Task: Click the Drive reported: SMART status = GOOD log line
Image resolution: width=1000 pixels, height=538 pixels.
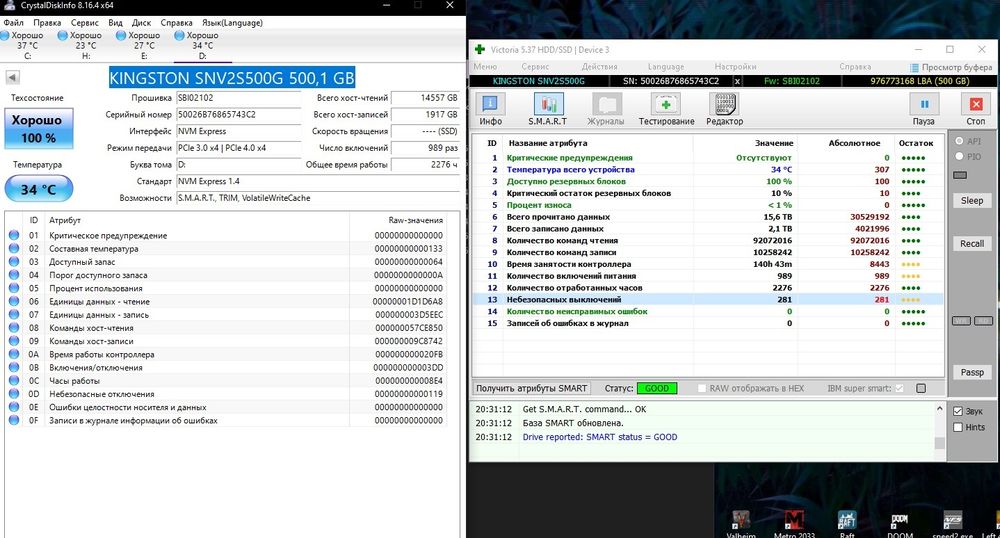Action: (x=600, y=437)
